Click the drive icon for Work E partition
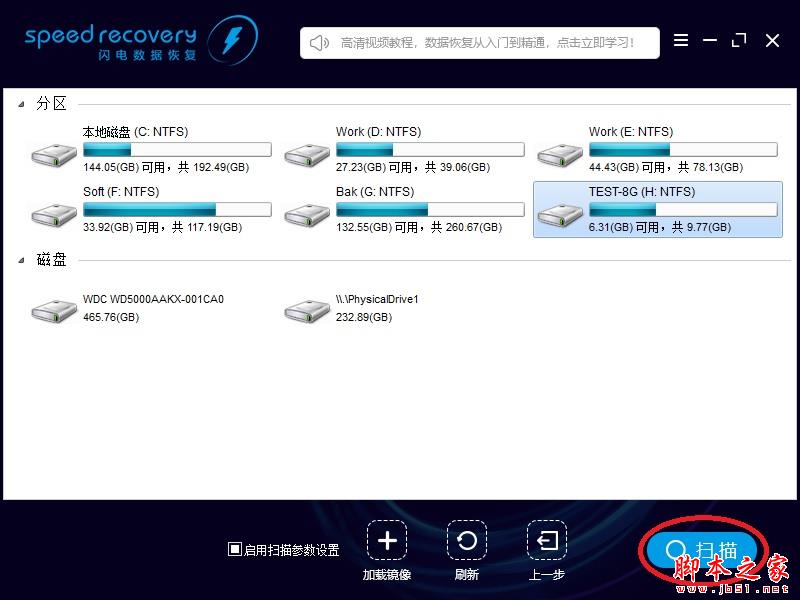This screenshot has height=600, width=800. click(x=560, y=155)
